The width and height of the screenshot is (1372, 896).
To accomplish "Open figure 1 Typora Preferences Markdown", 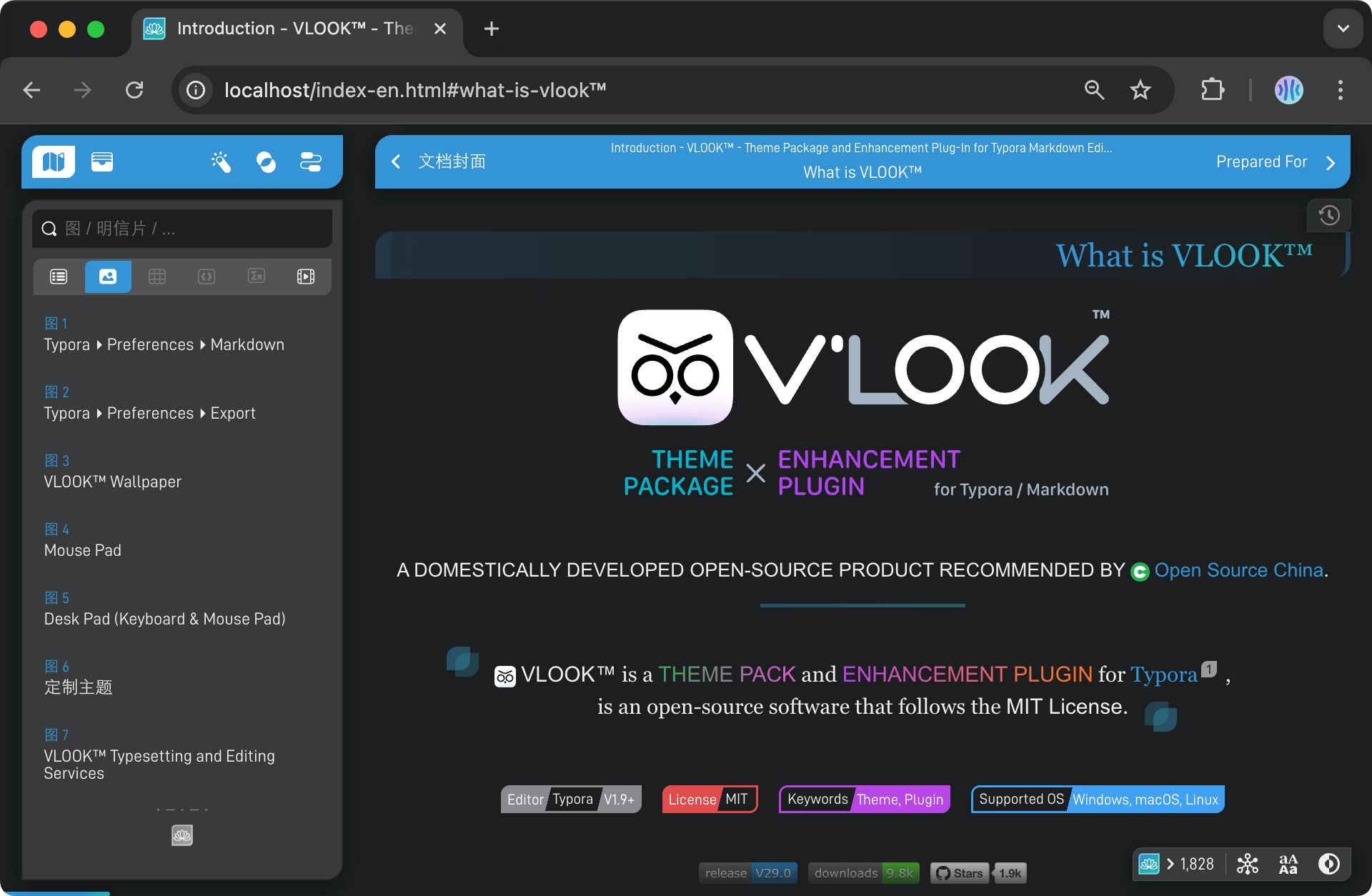I will [x=164, y=334].
